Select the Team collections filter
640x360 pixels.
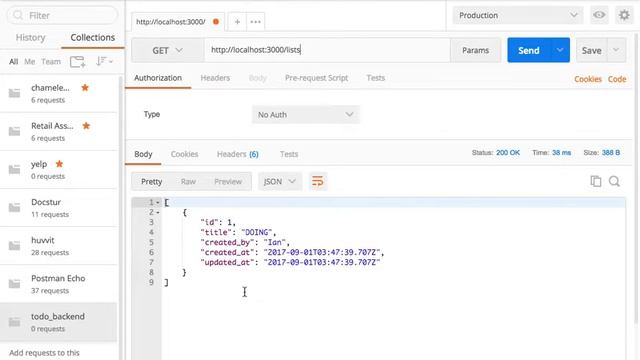51,62
